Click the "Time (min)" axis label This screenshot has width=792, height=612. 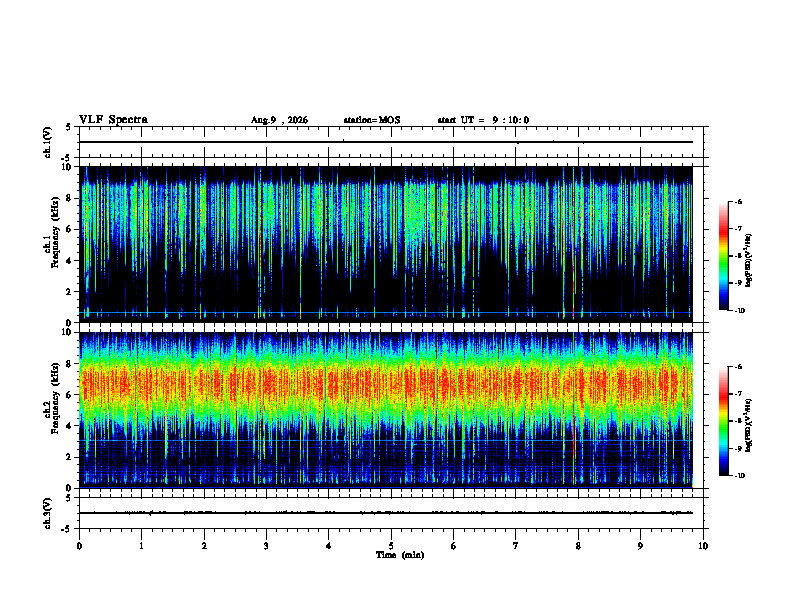(400, 555)
